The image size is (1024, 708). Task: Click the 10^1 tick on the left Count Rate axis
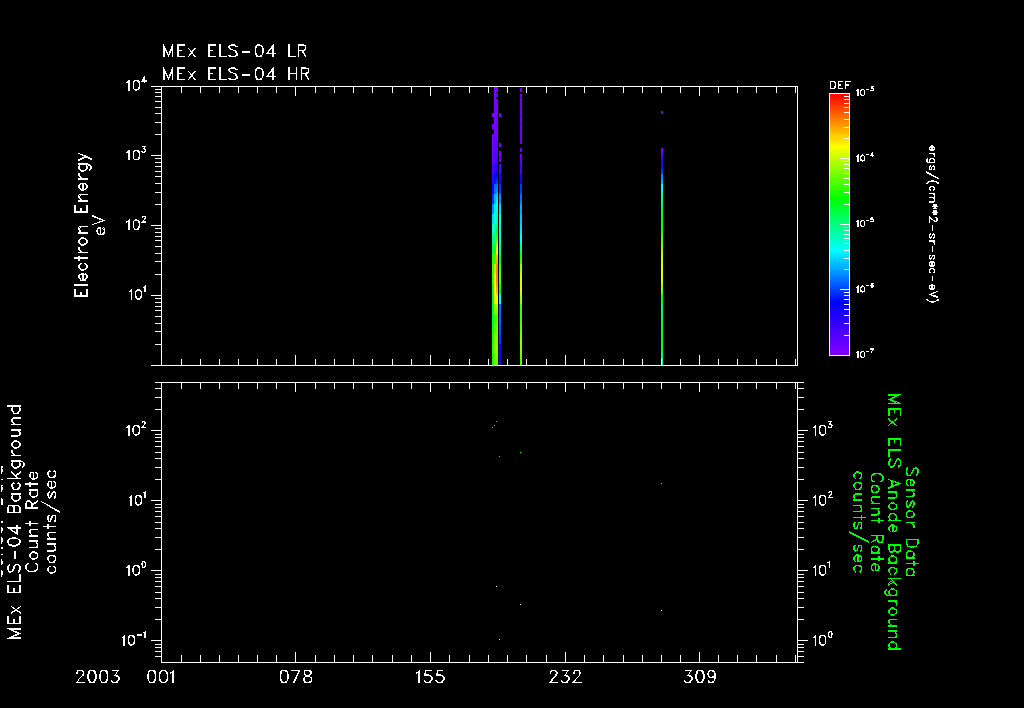pyautogui.click(x=136, y=501)
